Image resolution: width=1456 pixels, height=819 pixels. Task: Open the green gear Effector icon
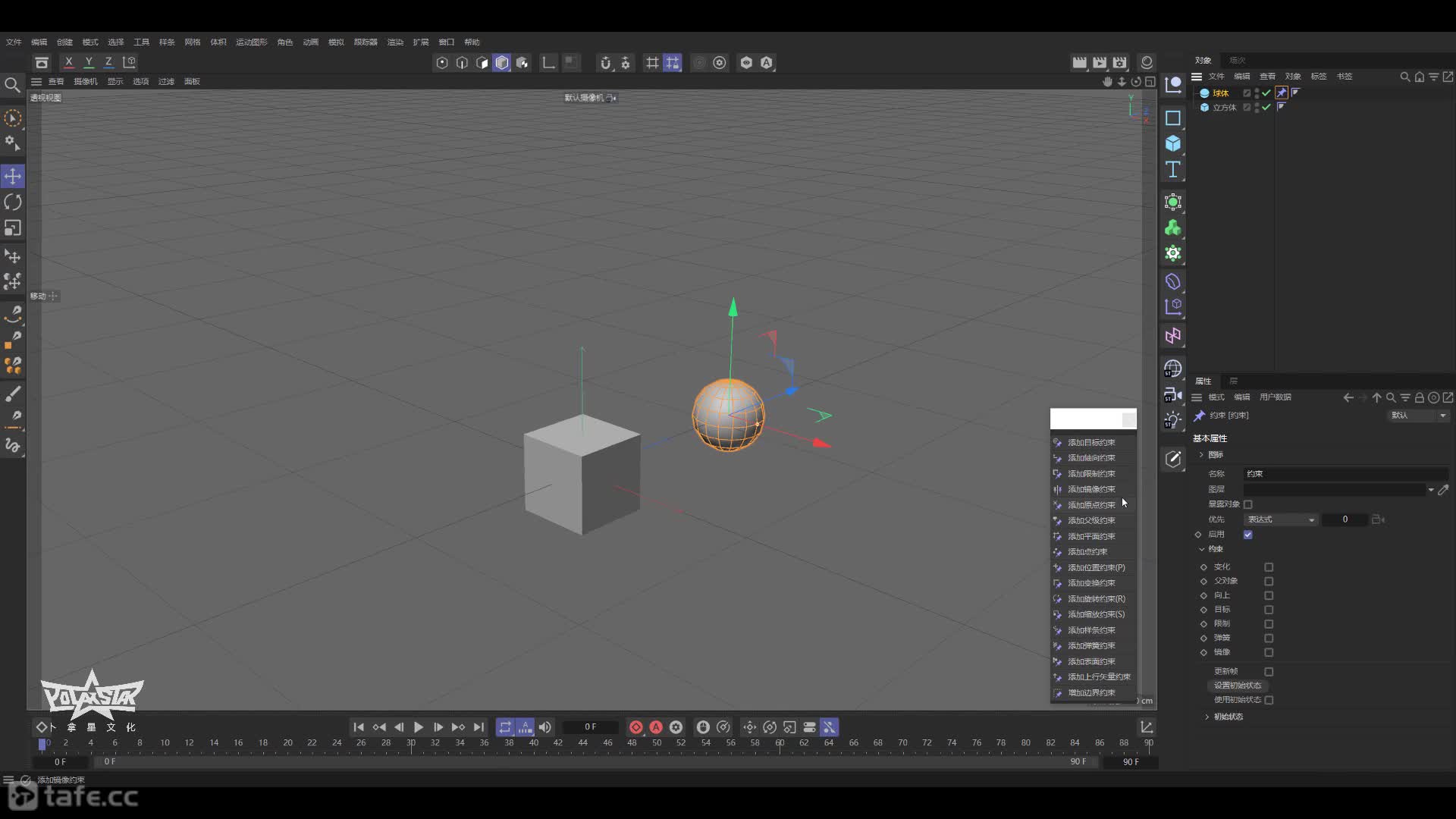(1173, 253)
